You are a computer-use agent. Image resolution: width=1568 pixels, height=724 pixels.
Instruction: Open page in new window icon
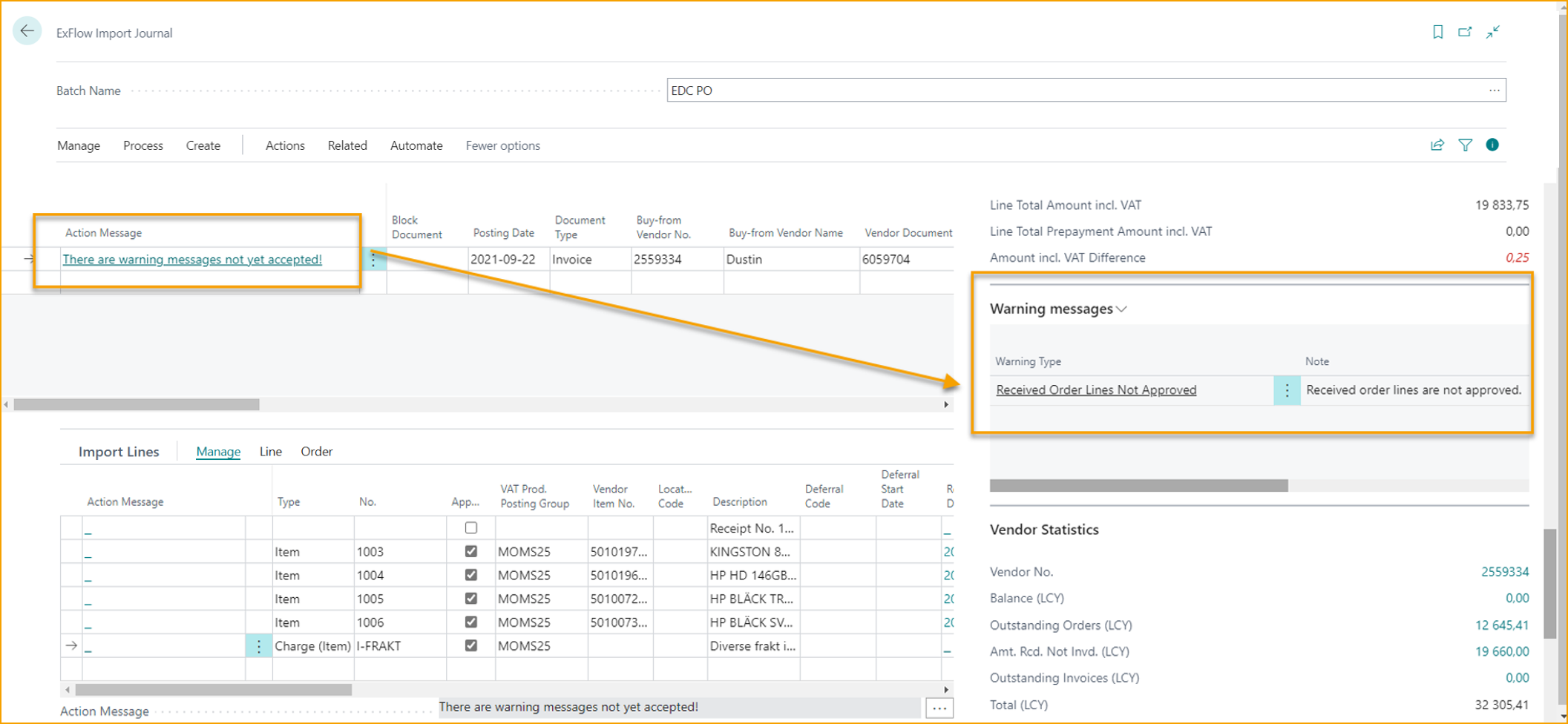point(1465,32)
